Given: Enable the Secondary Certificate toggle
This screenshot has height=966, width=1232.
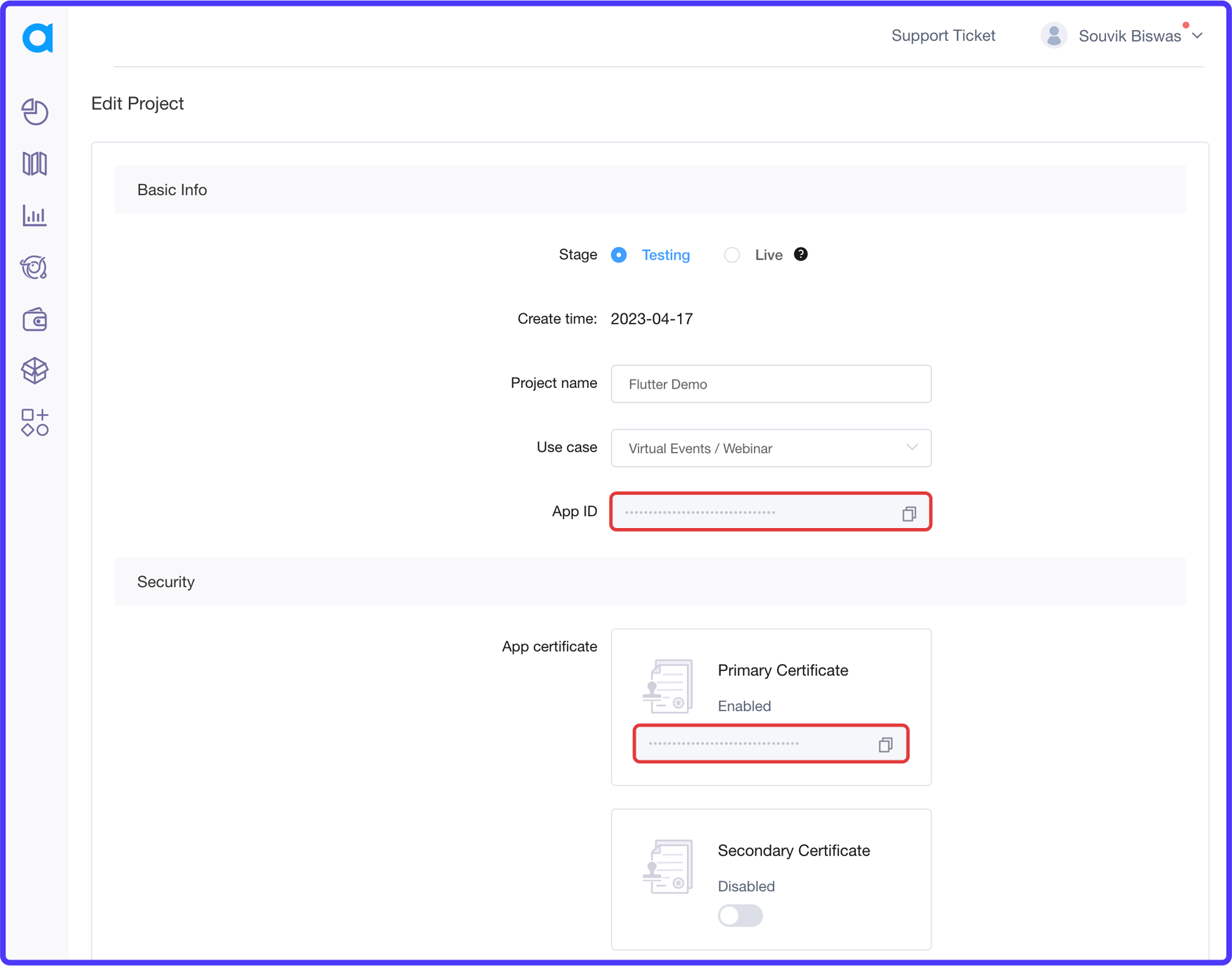Looking at the screenshot, I should click(x=740, y=915).
